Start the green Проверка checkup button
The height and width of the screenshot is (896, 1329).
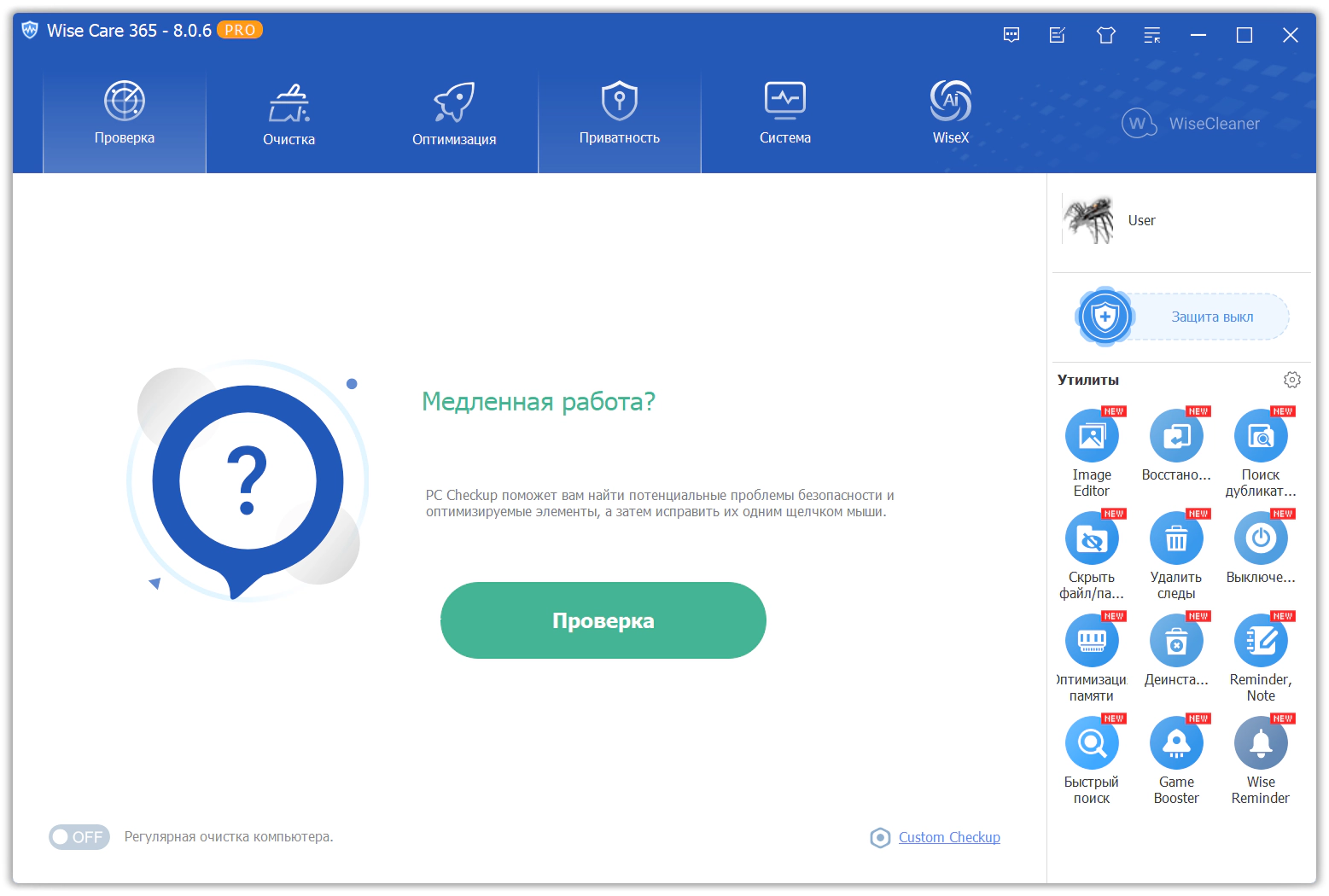coord(603,620)
